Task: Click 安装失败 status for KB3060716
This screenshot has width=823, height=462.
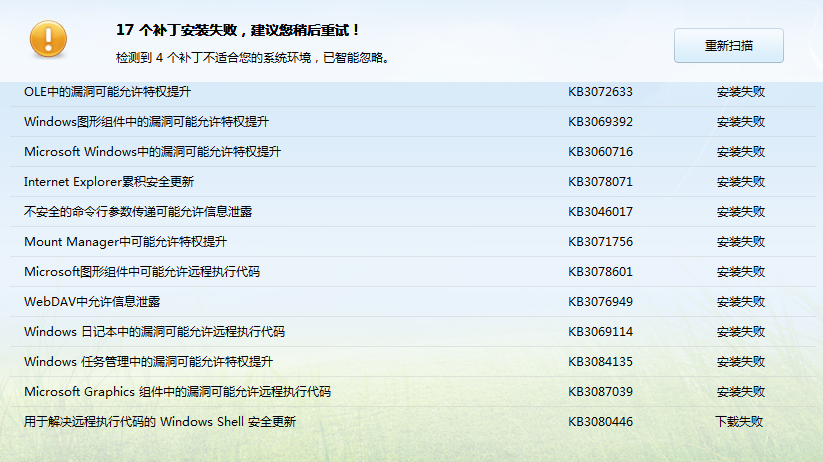Action: pyautogui.click(x=741, y=152)
